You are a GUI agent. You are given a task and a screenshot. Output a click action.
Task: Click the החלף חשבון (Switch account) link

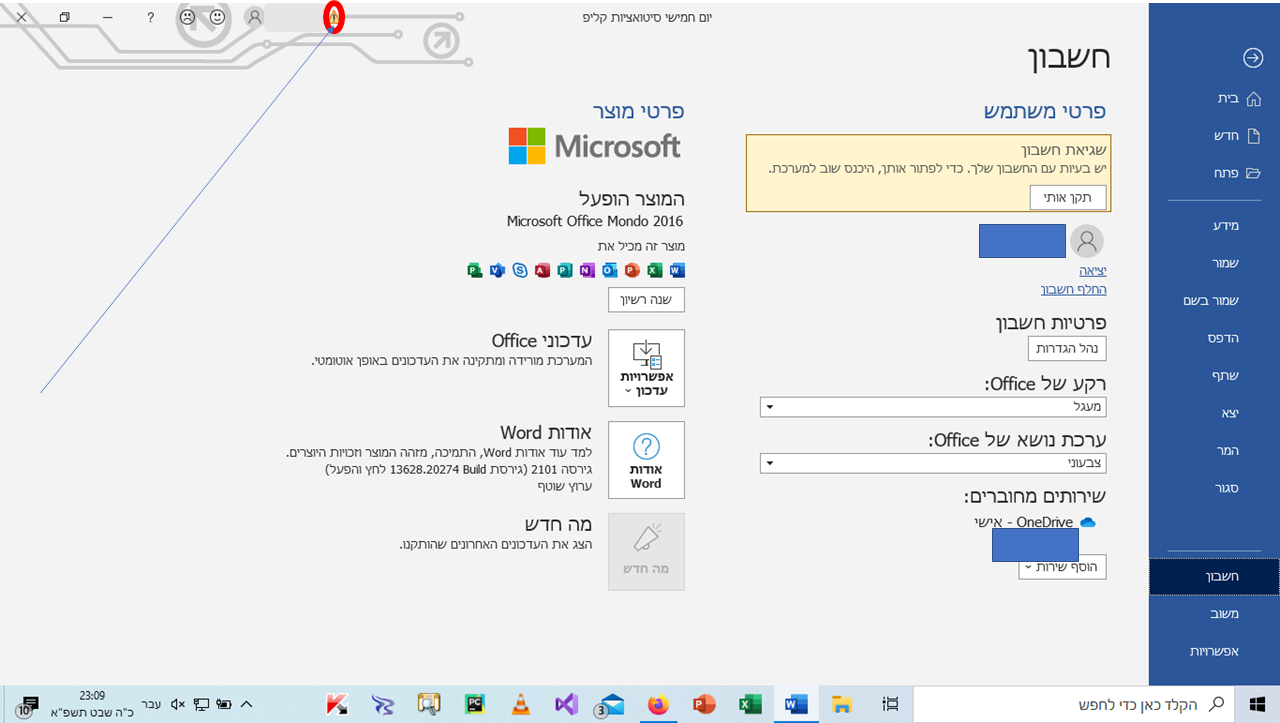1073,289
